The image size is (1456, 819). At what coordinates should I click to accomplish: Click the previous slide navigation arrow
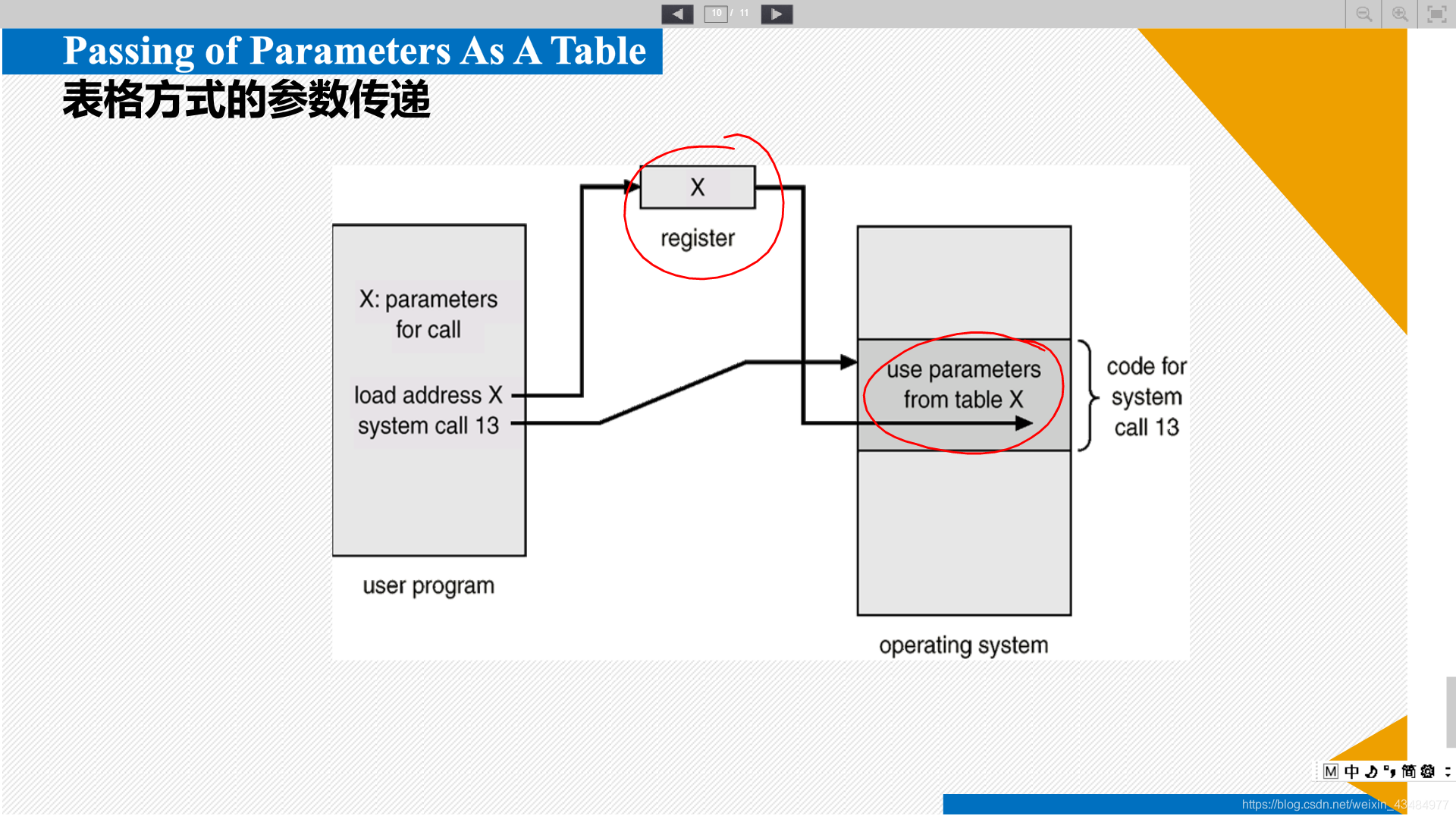coord(675,12)
